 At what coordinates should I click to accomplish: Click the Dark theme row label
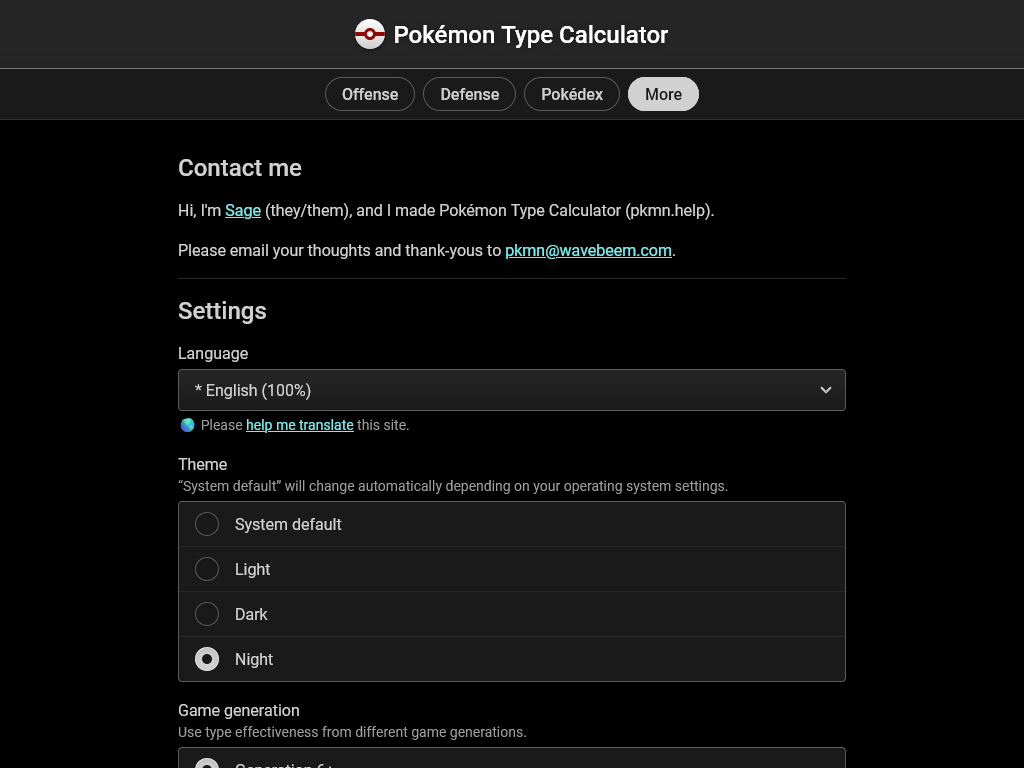251,615
